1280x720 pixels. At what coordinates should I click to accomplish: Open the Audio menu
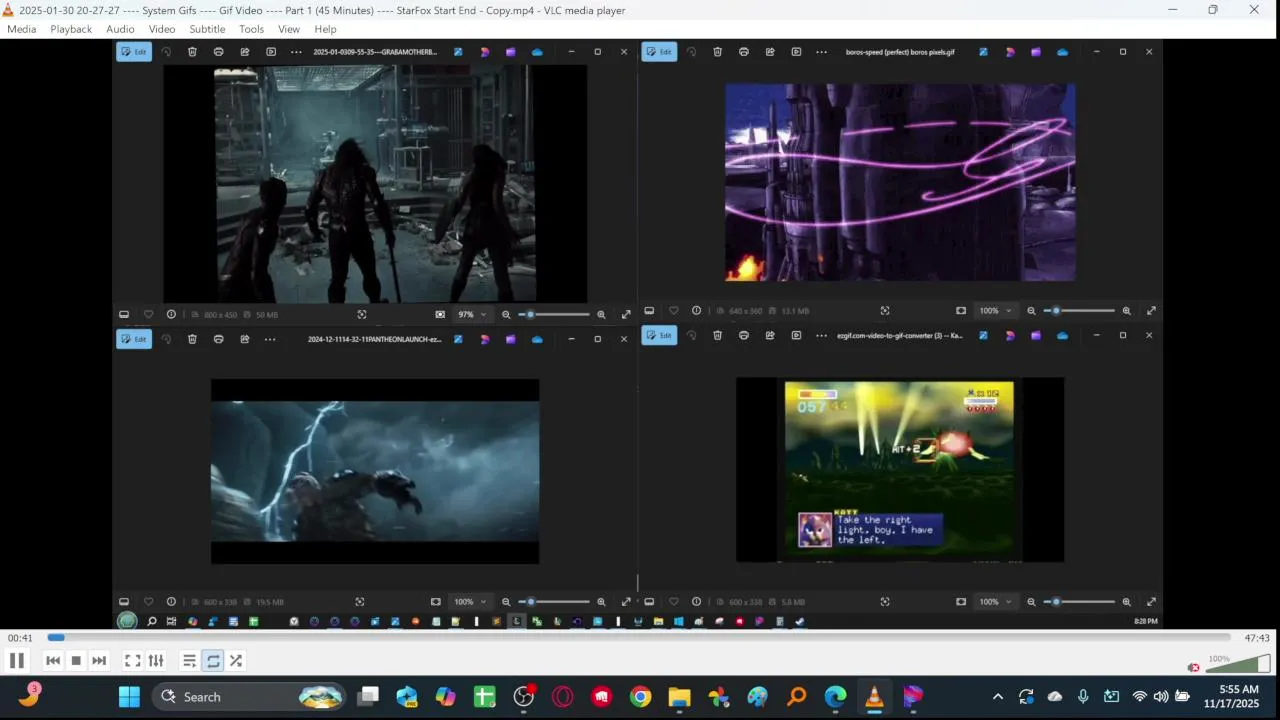pyautogui.click(x=120, y=29)
